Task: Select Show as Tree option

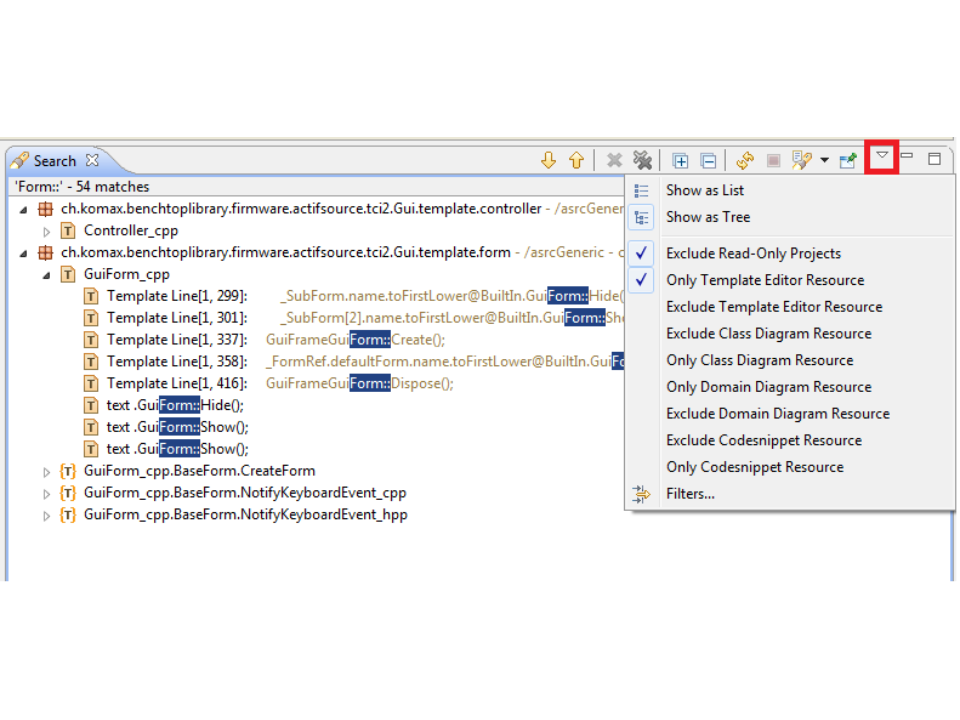Action: click(x=708, y=217)
